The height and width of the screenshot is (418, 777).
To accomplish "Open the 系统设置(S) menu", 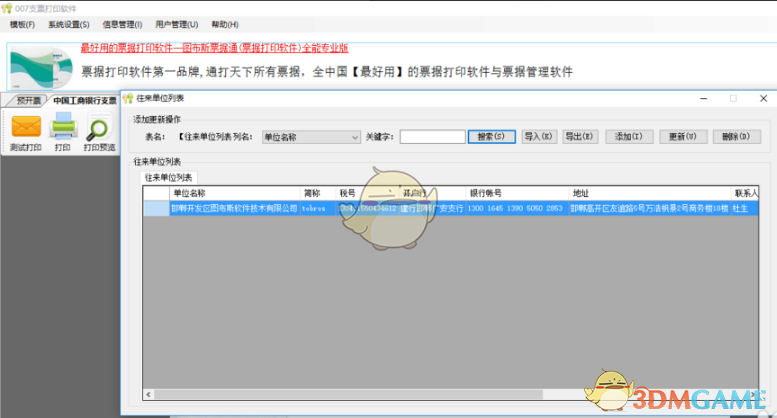I will tap(68, 24).
